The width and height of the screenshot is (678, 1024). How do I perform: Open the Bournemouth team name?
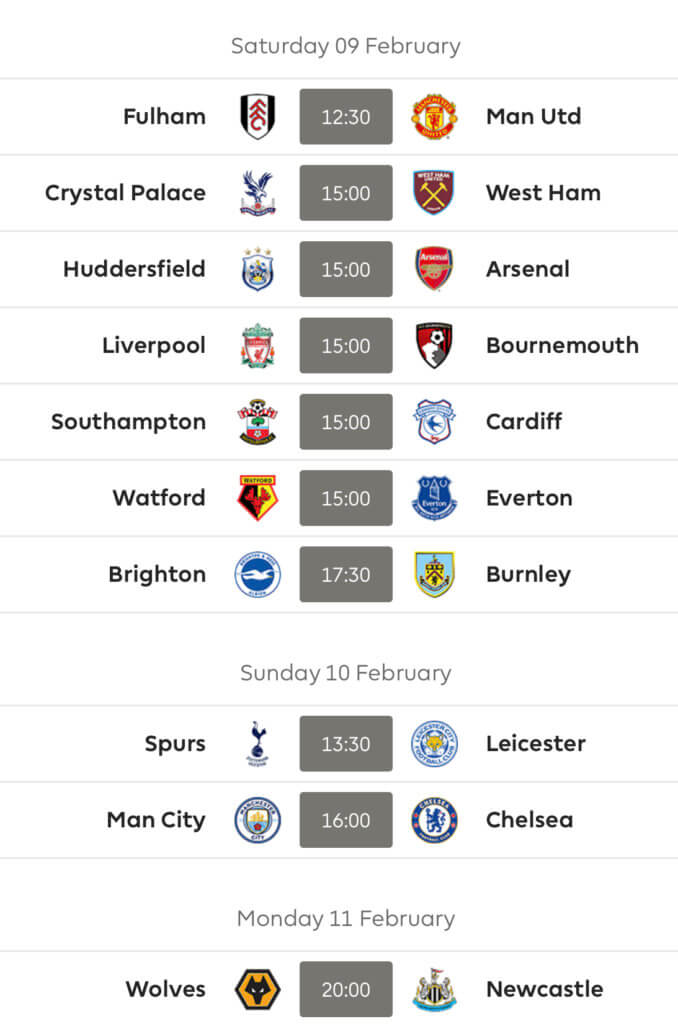pos(562,345)
